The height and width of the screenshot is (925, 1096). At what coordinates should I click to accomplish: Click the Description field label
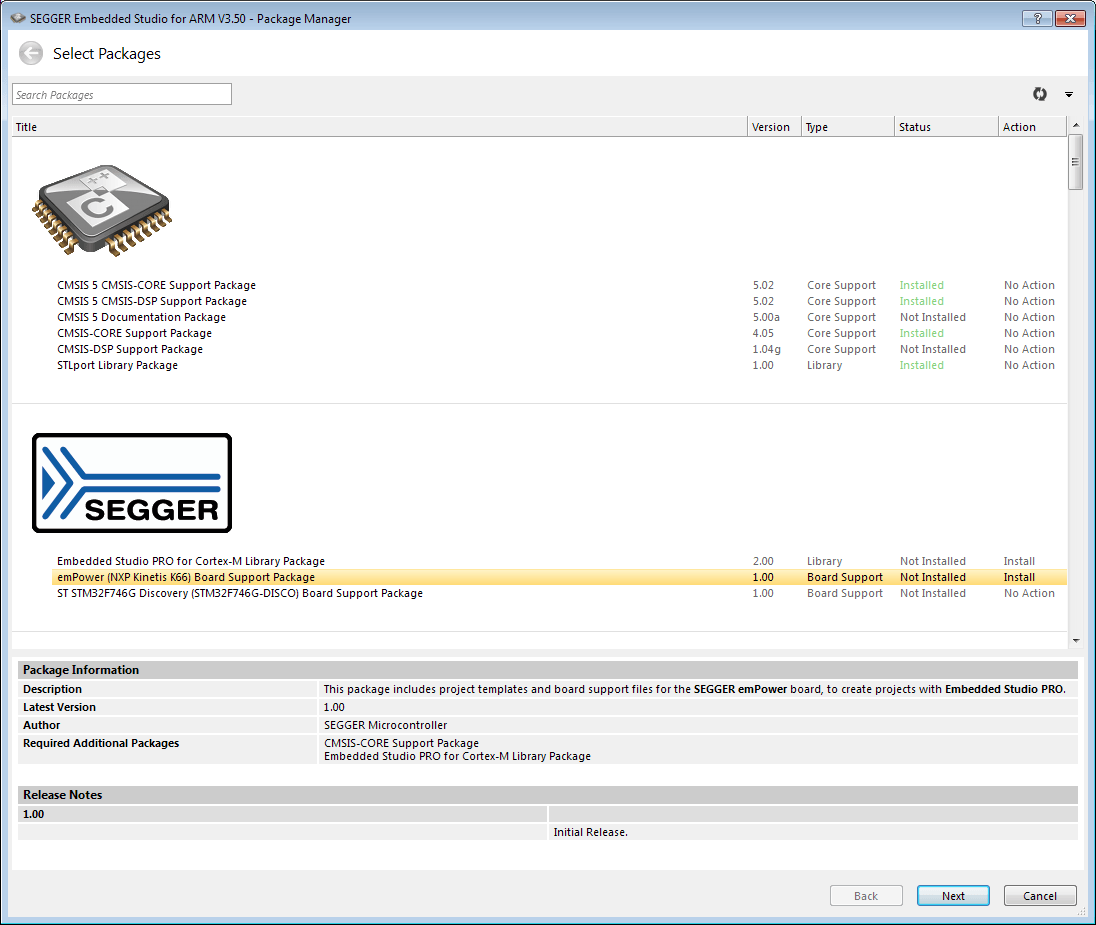click(x=52, y=689)
